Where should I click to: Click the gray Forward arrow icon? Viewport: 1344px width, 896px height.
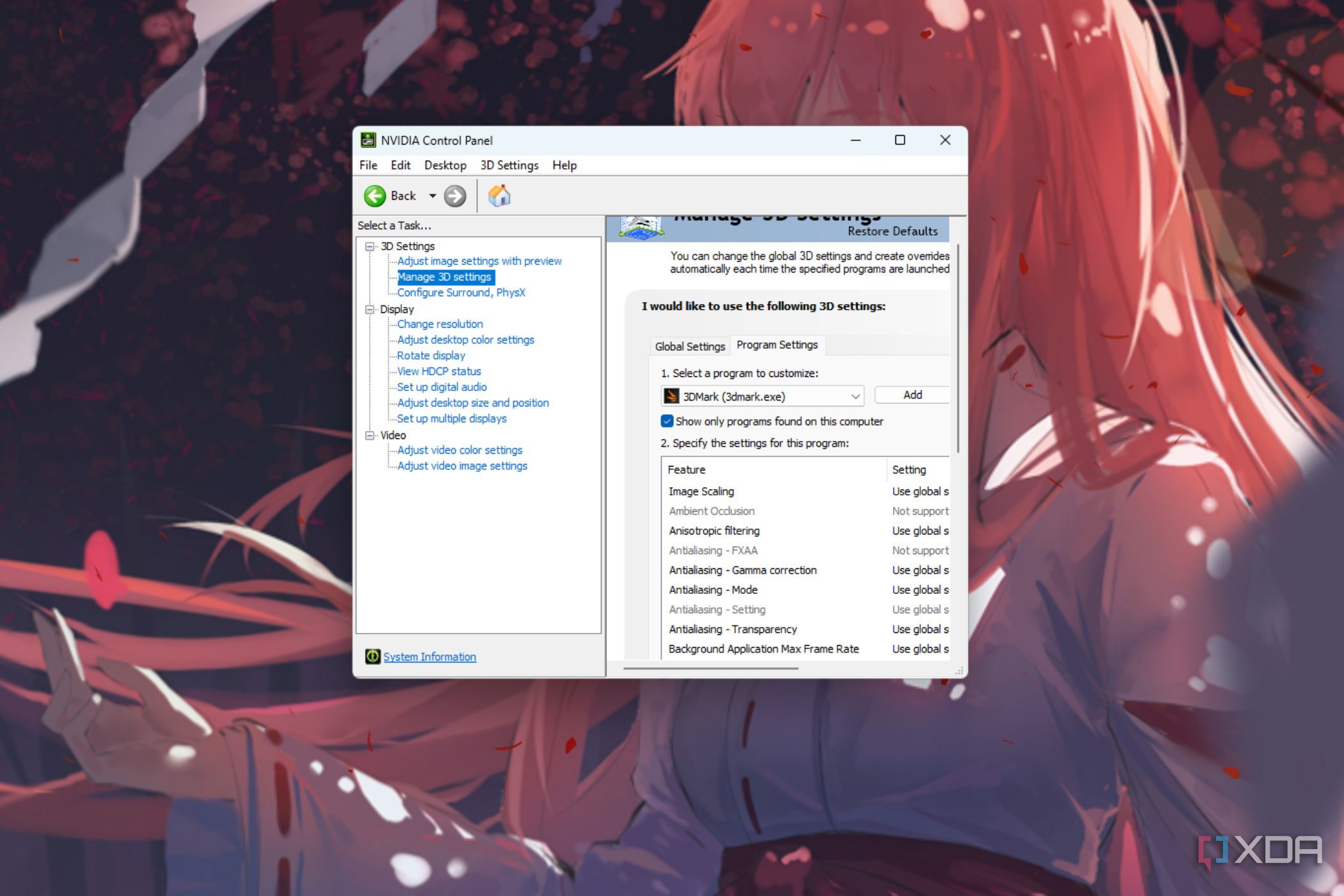[x=455, y=196]
